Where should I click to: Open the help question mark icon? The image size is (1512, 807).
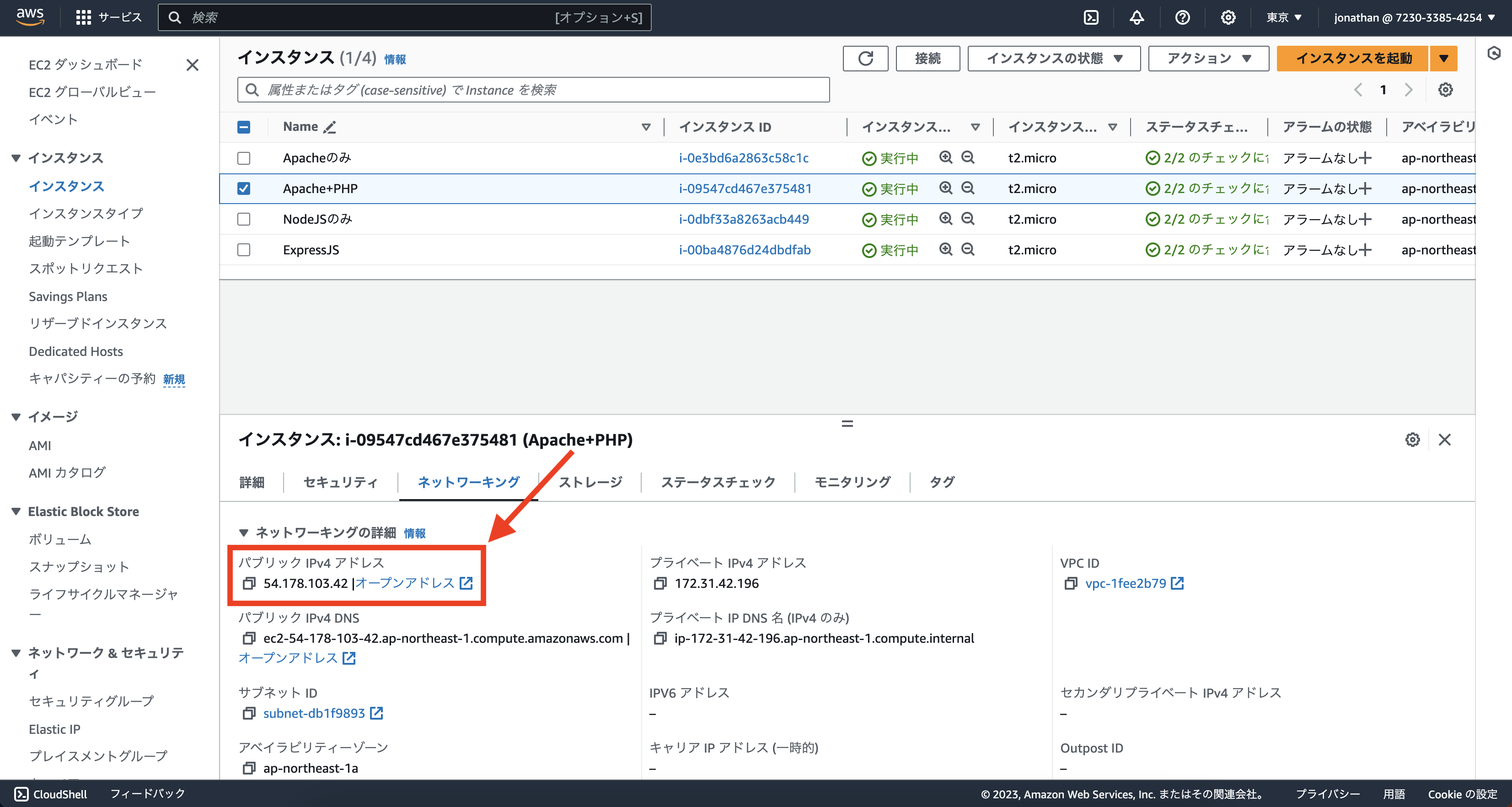(x=1182, y=17)
